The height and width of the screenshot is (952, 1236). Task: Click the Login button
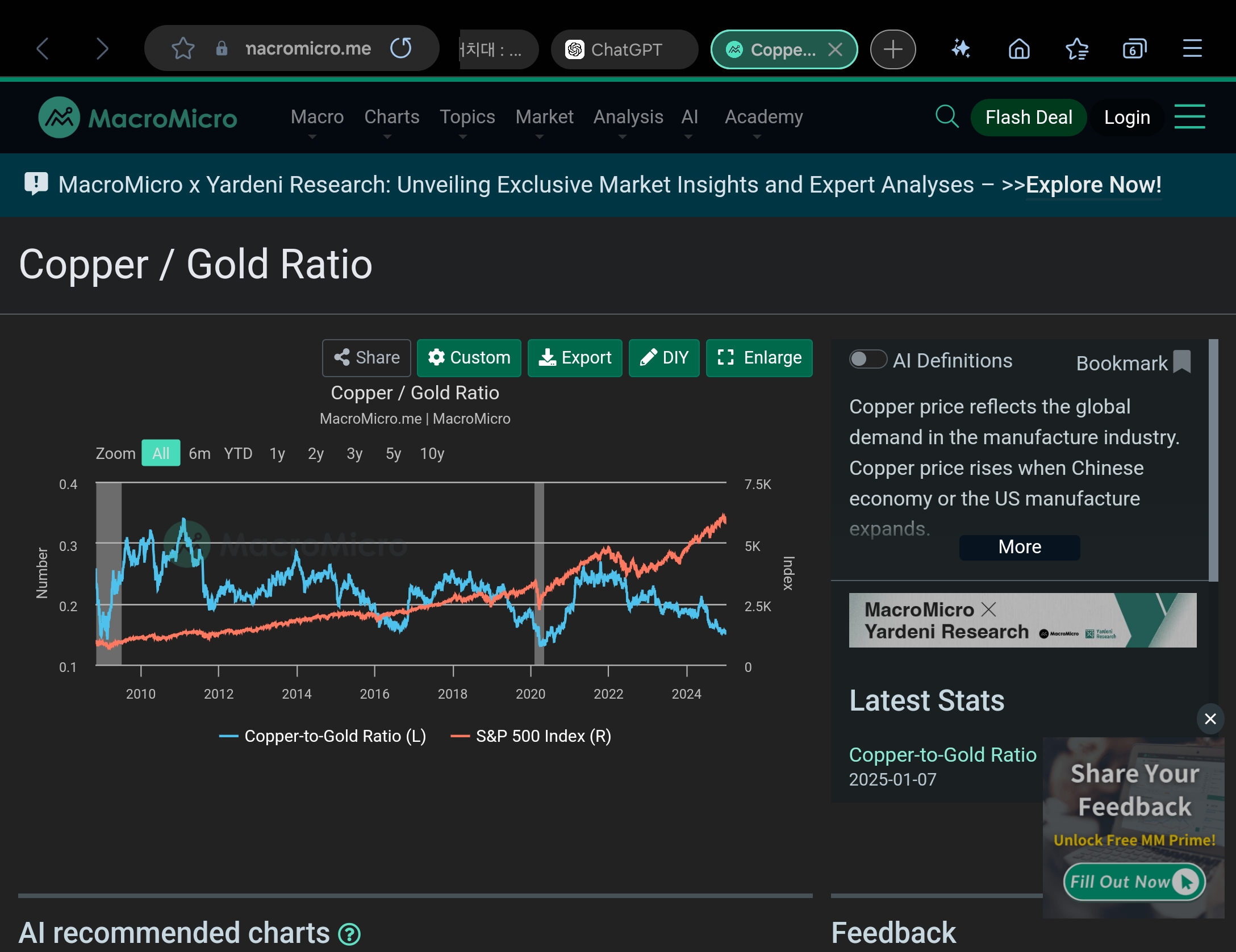pyautogui.click(x=1127, y=118)
